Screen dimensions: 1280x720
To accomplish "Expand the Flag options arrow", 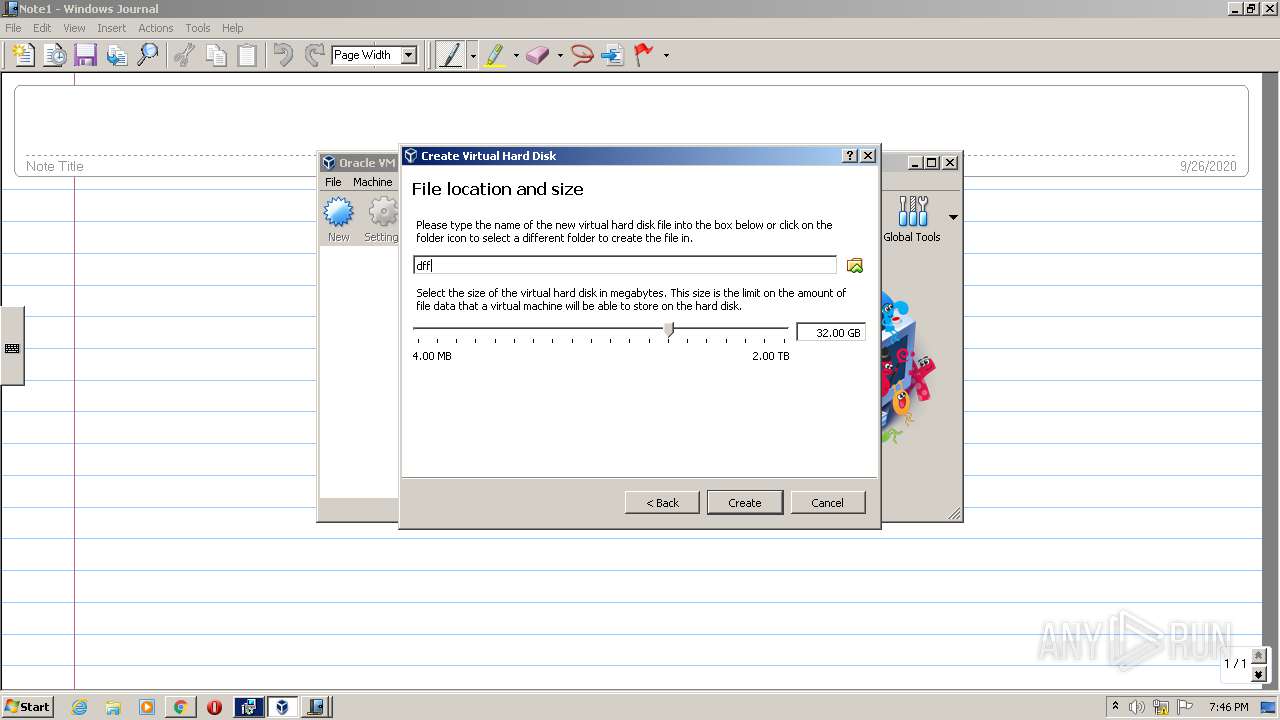I will click(x=666, y=55).
